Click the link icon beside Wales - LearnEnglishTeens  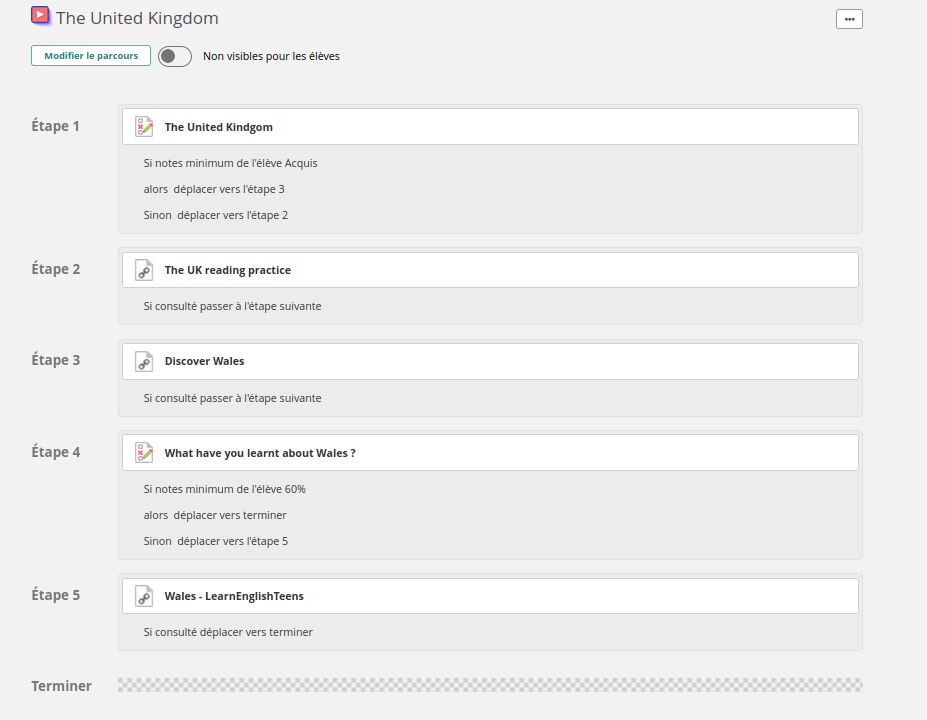tap(144, 596)
